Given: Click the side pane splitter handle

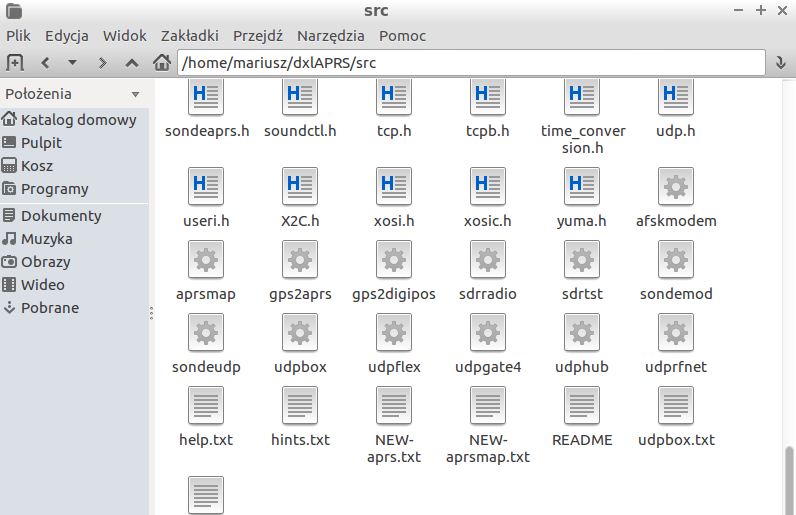Looking at the screenshot, I should pos(151,313).
